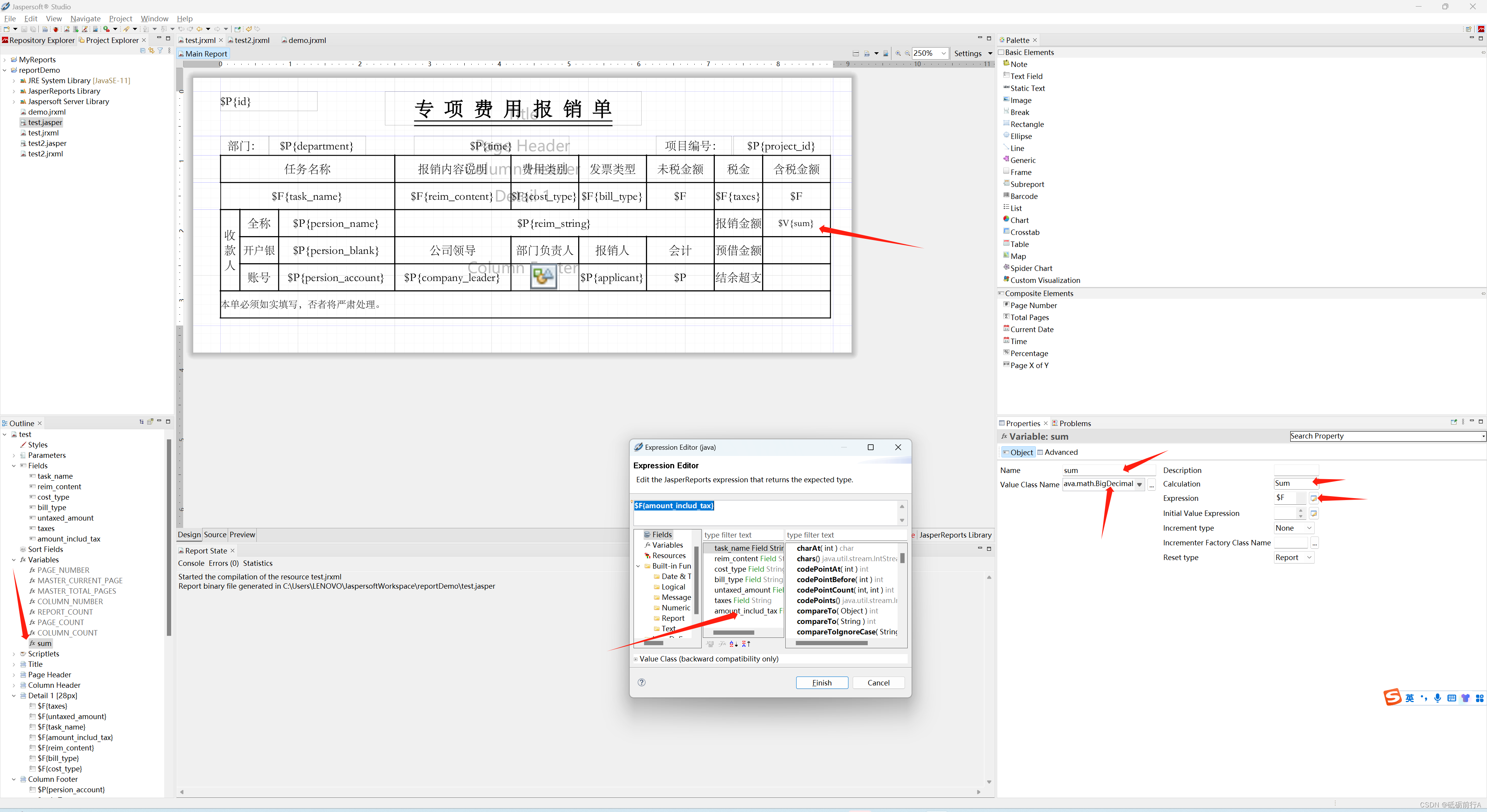Open the expression editor icon beside Expression field

pos(1313,498)
